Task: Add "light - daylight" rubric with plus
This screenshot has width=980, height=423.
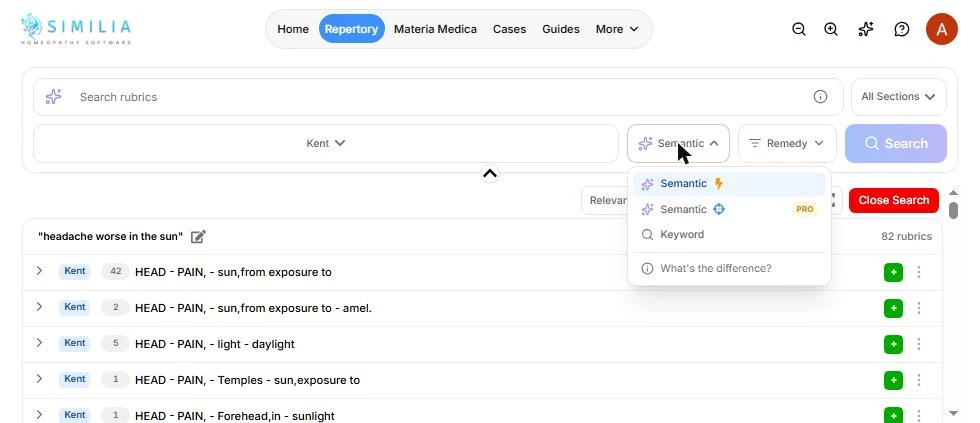Action: click(x=893, y=344)
